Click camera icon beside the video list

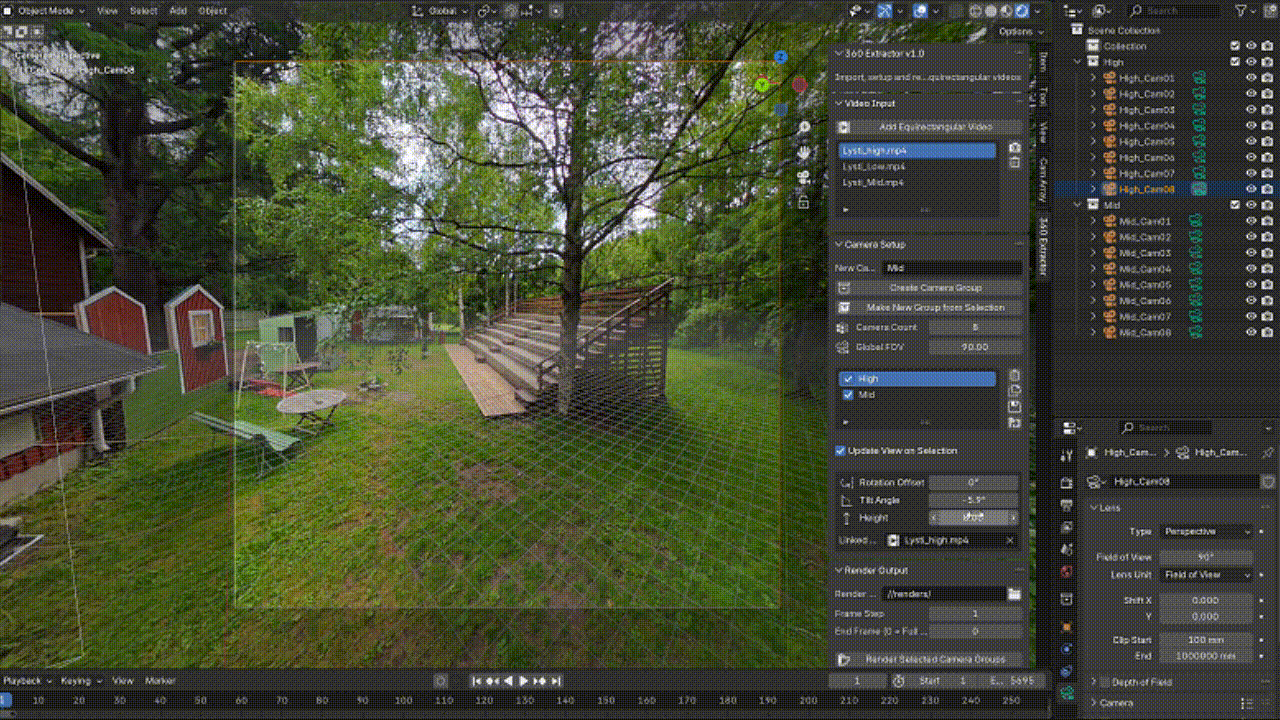tap(1015, 148)
